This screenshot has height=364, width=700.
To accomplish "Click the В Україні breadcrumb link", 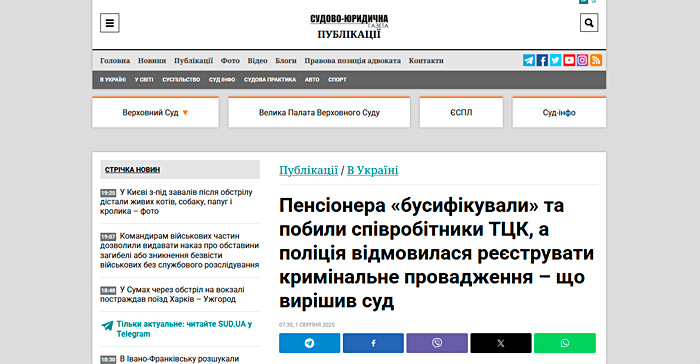I will (373, 170).
